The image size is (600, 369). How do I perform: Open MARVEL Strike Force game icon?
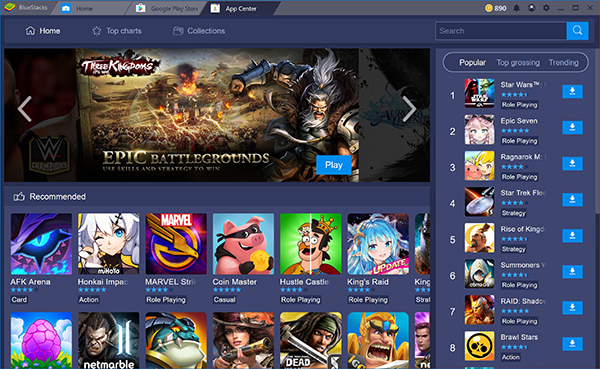pyautogui.click(x=176, y=244)
